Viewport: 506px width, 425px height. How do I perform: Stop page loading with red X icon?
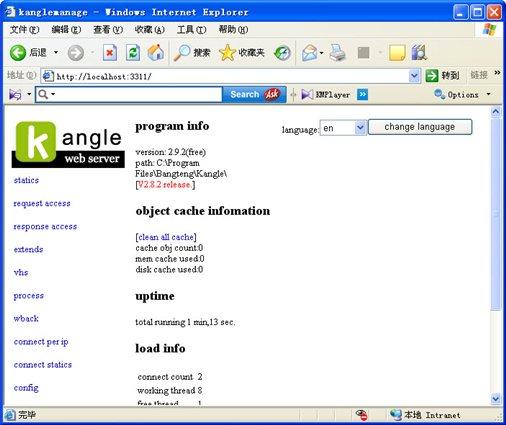(110, 53)
